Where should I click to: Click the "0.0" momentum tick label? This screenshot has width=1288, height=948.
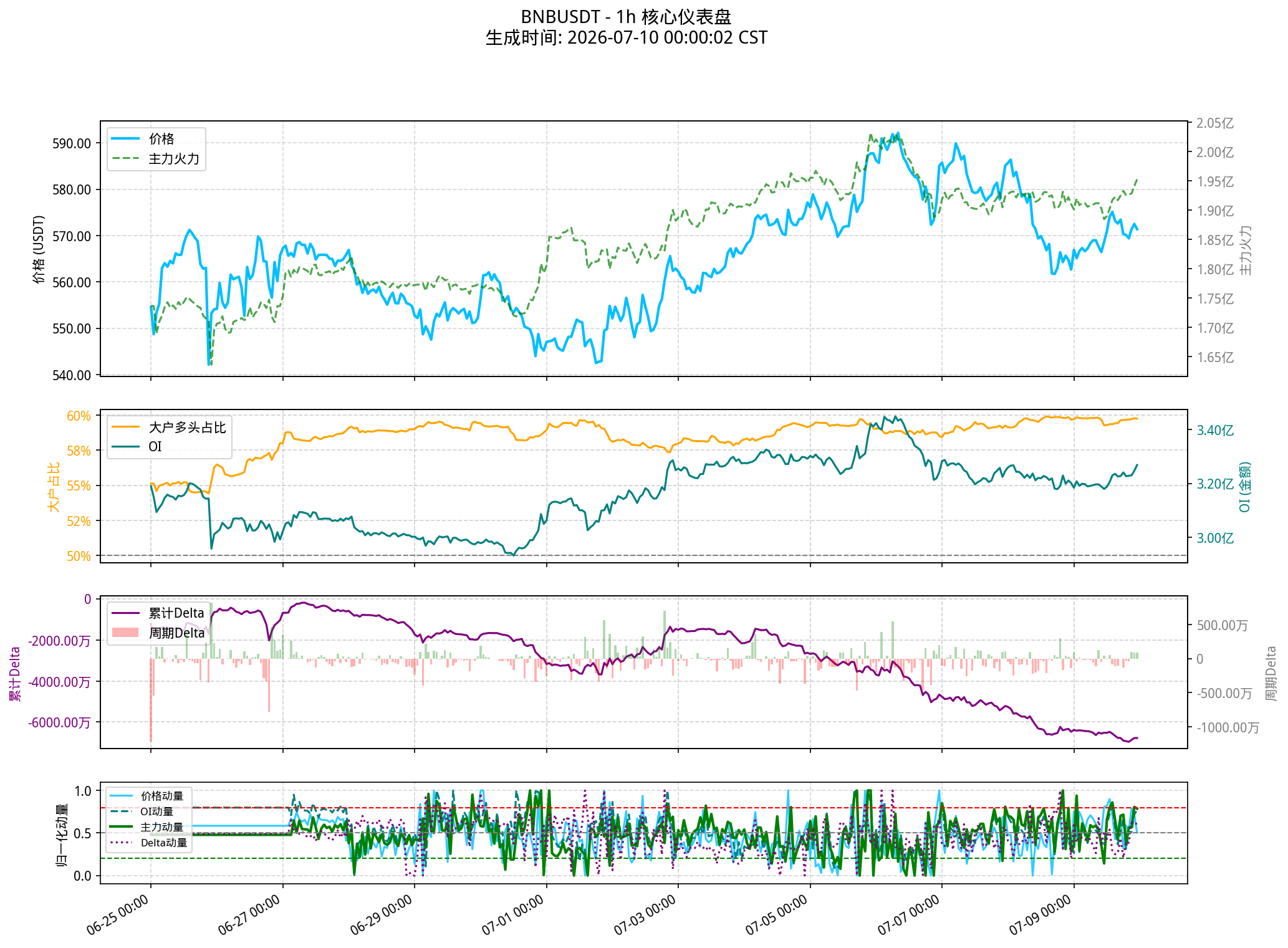[x=83, y=876]
